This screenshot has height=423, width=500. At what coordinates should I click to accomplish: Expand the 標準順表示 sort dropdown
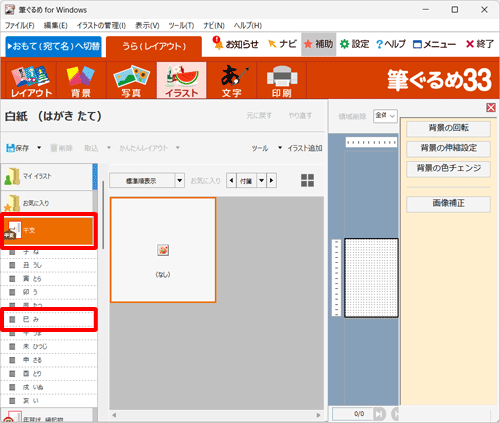point(180,181)
